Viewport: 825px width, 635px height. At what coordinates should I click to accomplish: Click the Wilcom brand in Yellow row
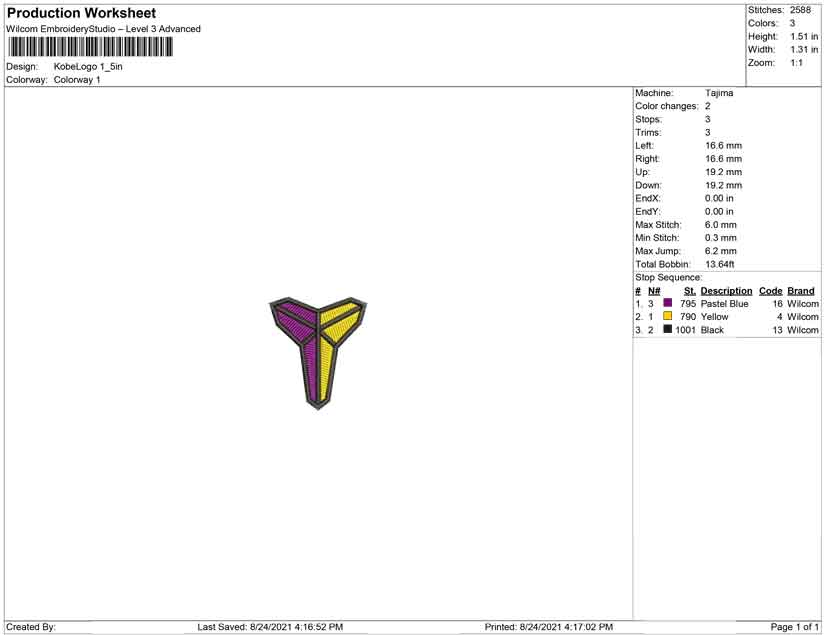pos(803,317)
